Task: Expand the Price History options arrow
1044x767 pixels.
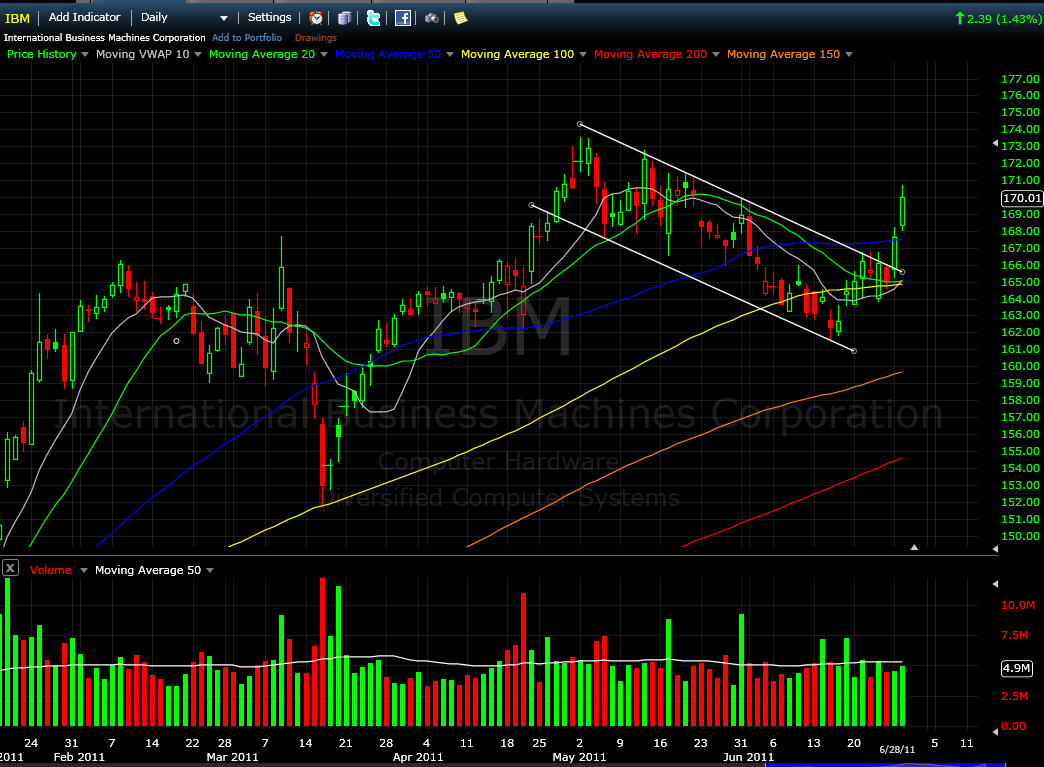Action: pos(85,55)
